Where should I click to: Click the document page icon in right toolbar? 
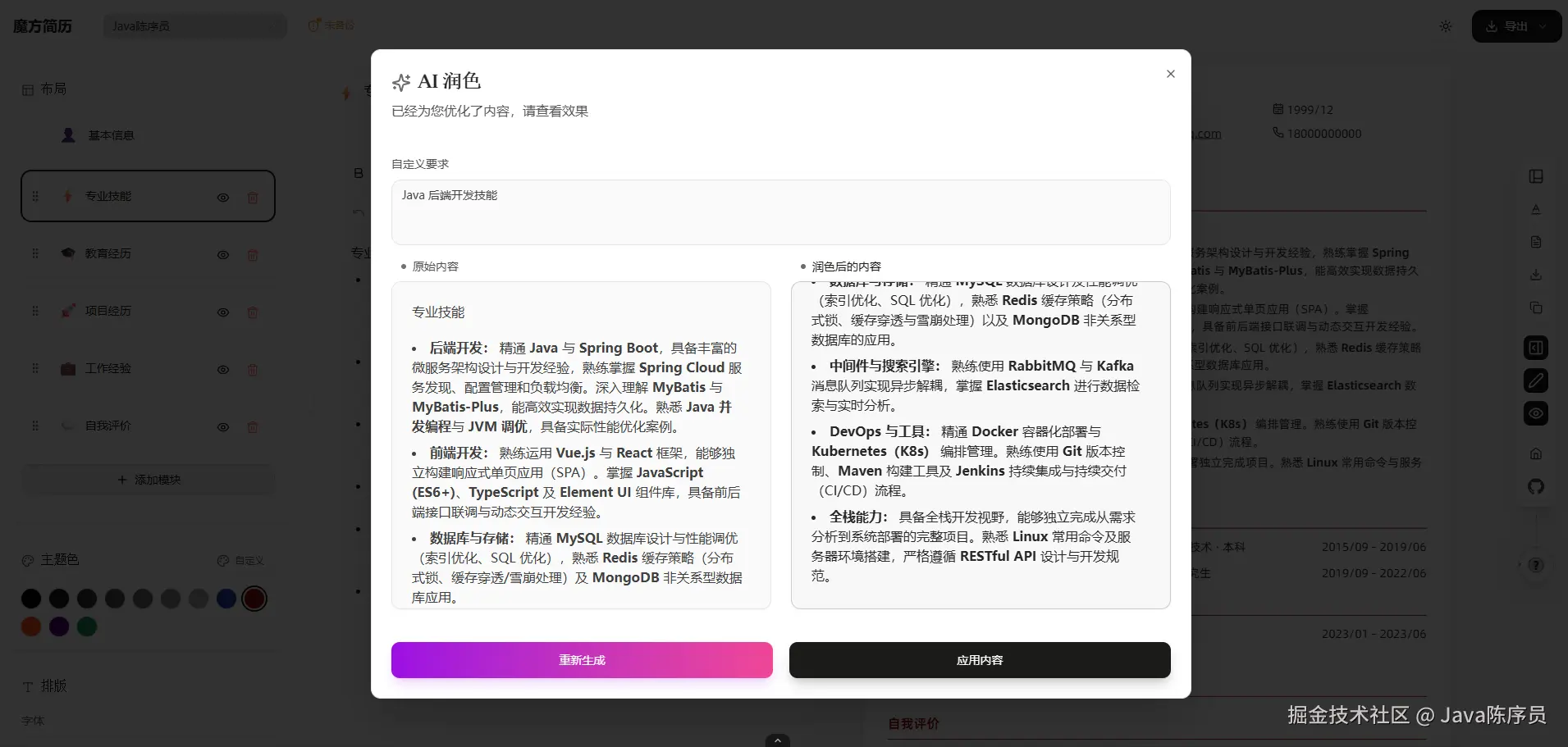1536,242
